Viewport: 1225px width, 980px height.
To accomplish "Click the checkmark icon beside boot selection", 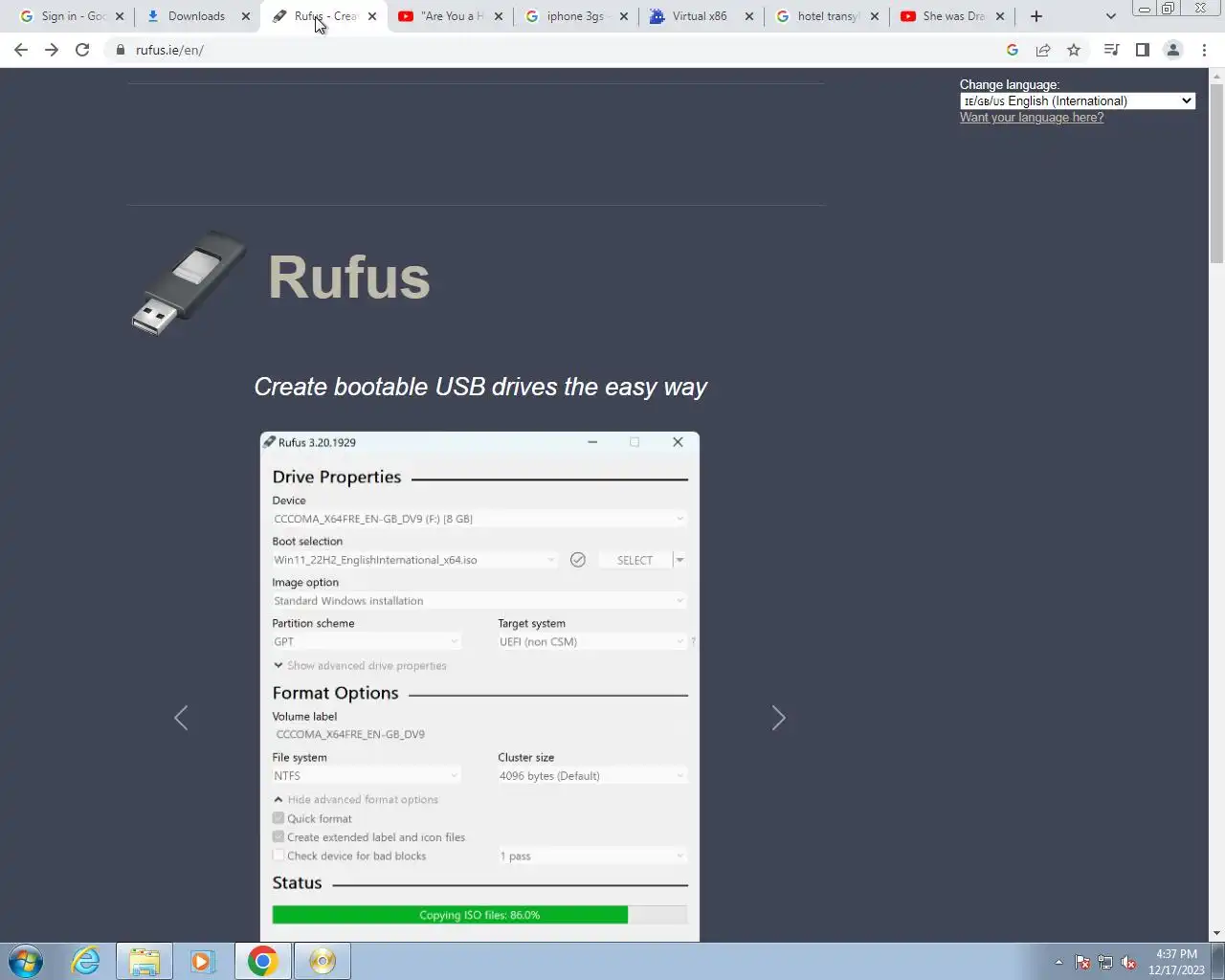I will point(578,560).
